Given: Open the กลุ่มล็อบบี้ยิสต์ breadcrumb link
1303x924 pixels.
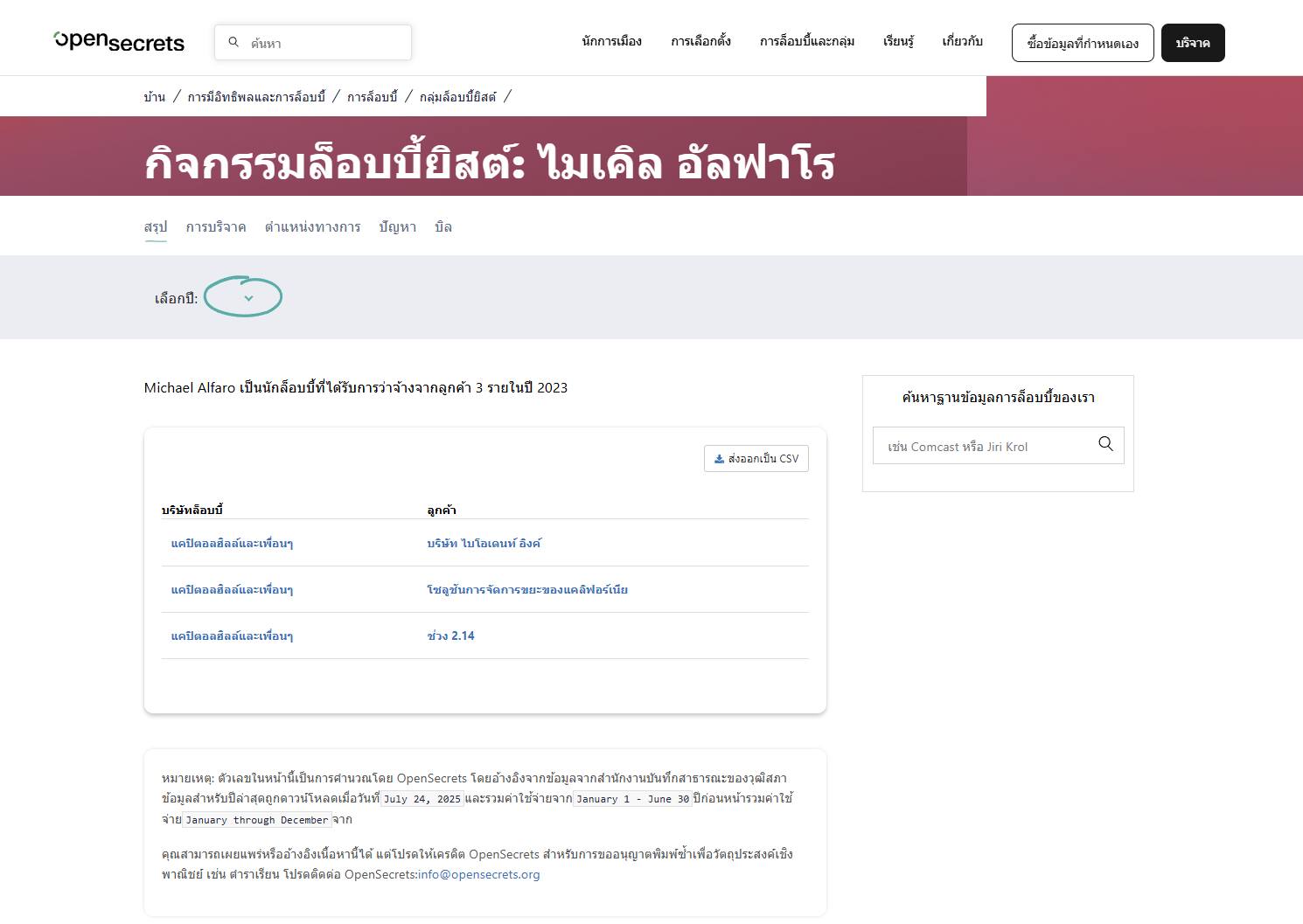Looking at the screenshot, I should point(457,97).
